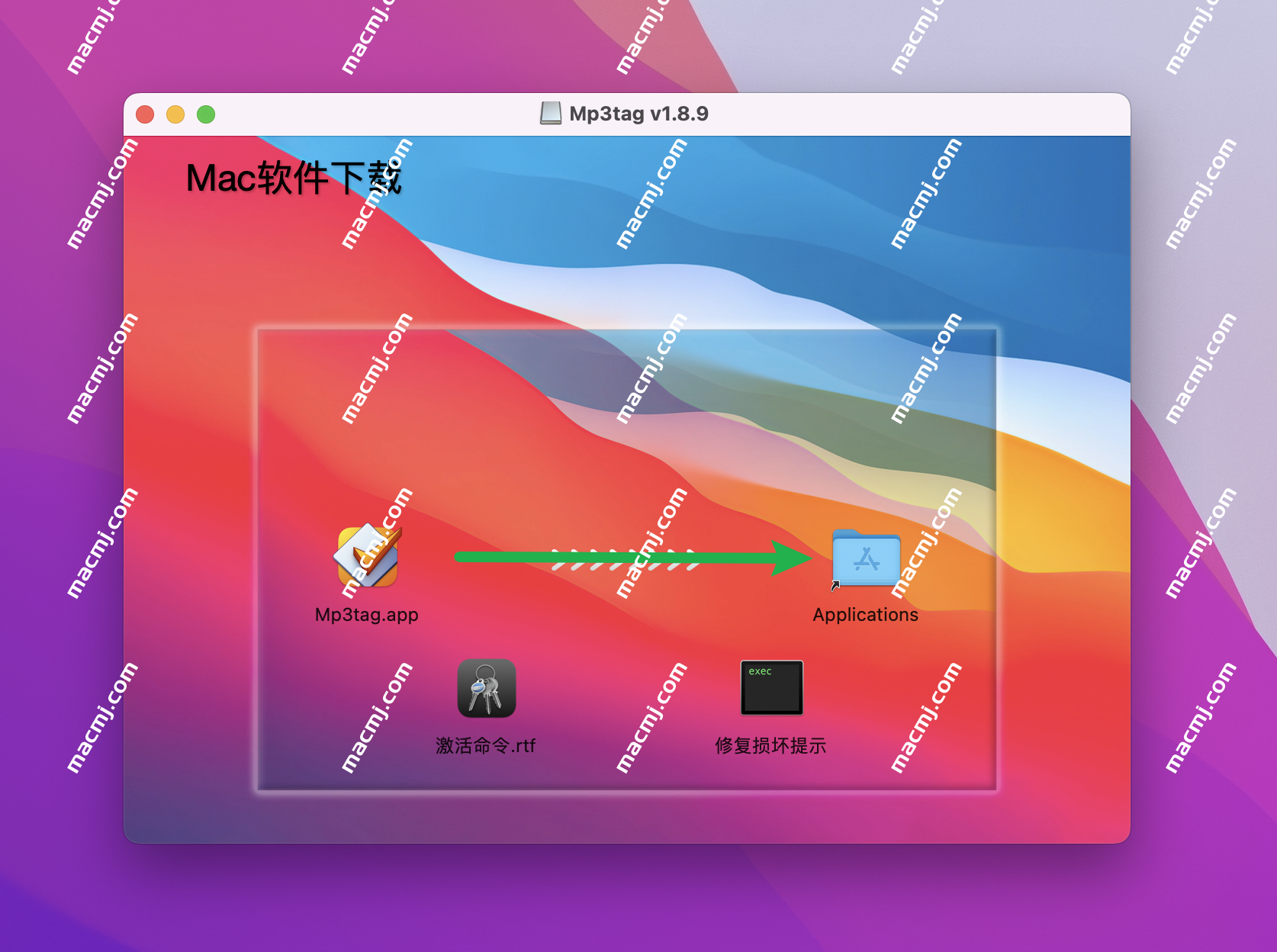Click the Mp3tag.app file name label
Image resolution: width=1277 pixels, height=952 pixels.
click(367, 615)
